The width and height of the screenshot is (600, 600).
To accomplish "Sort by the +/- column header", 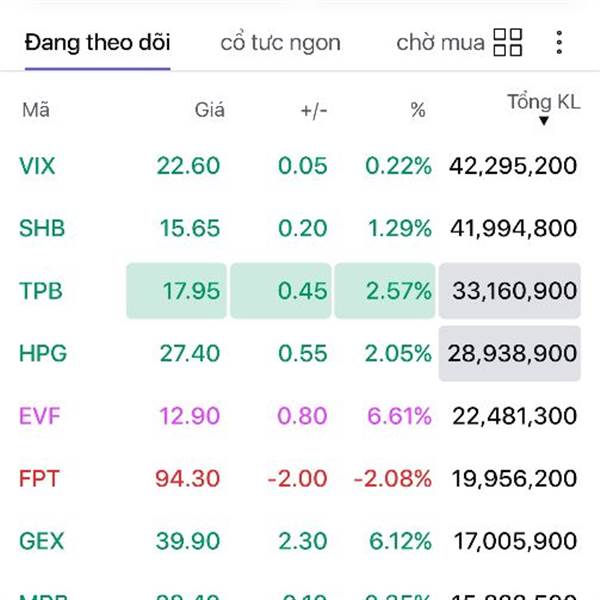I will point(313,110).
